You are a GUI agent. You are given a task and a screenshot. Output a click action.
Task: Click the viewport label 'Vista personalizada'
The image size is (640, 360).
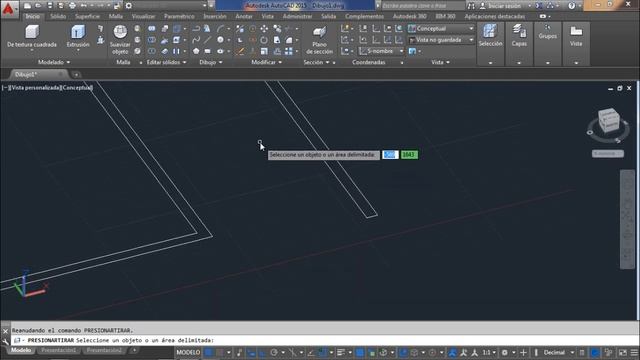(37, 87)
